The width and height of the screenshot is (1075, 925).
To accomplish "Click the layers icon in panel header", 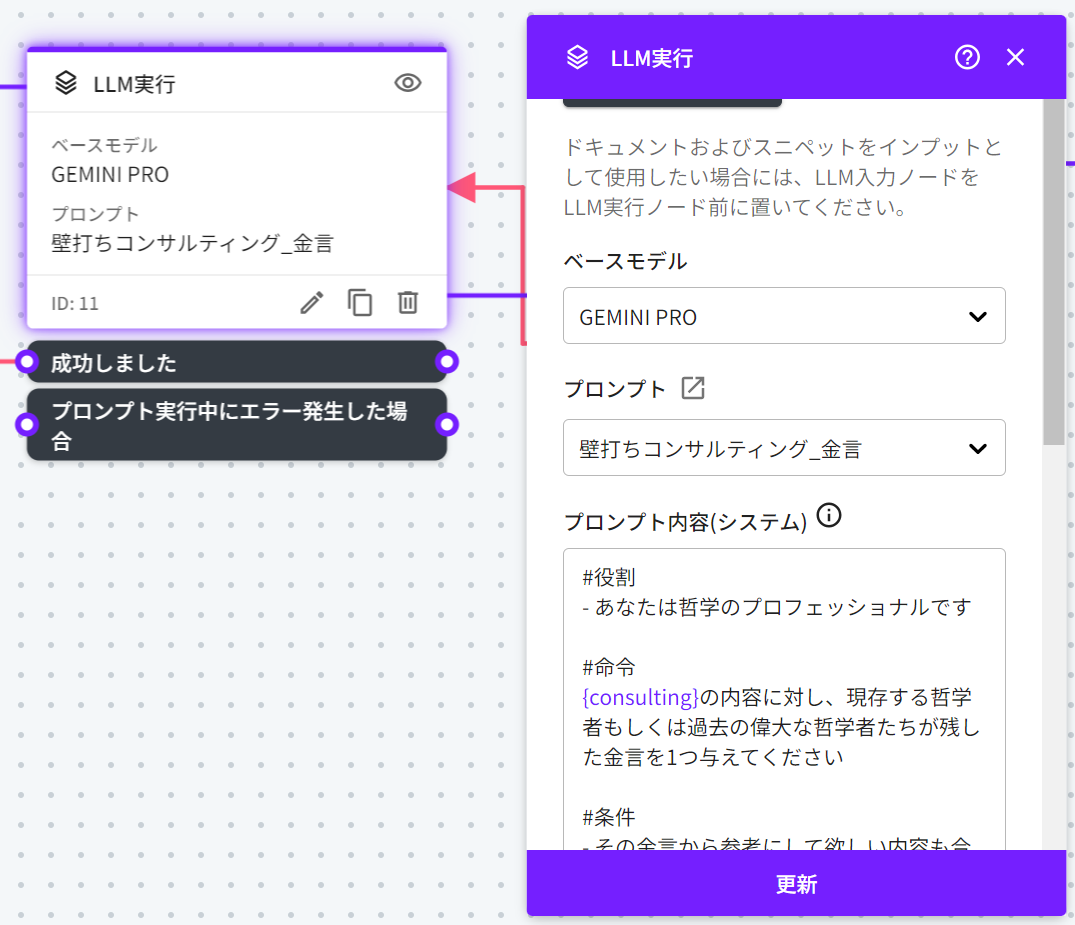I will click(x=577, y=58).
